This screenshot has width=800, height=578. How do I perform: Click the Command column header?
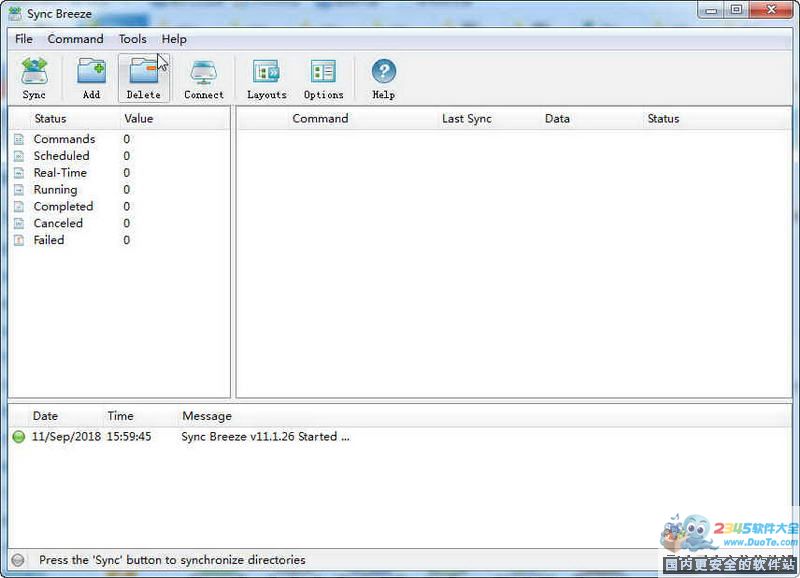[320, 118]
